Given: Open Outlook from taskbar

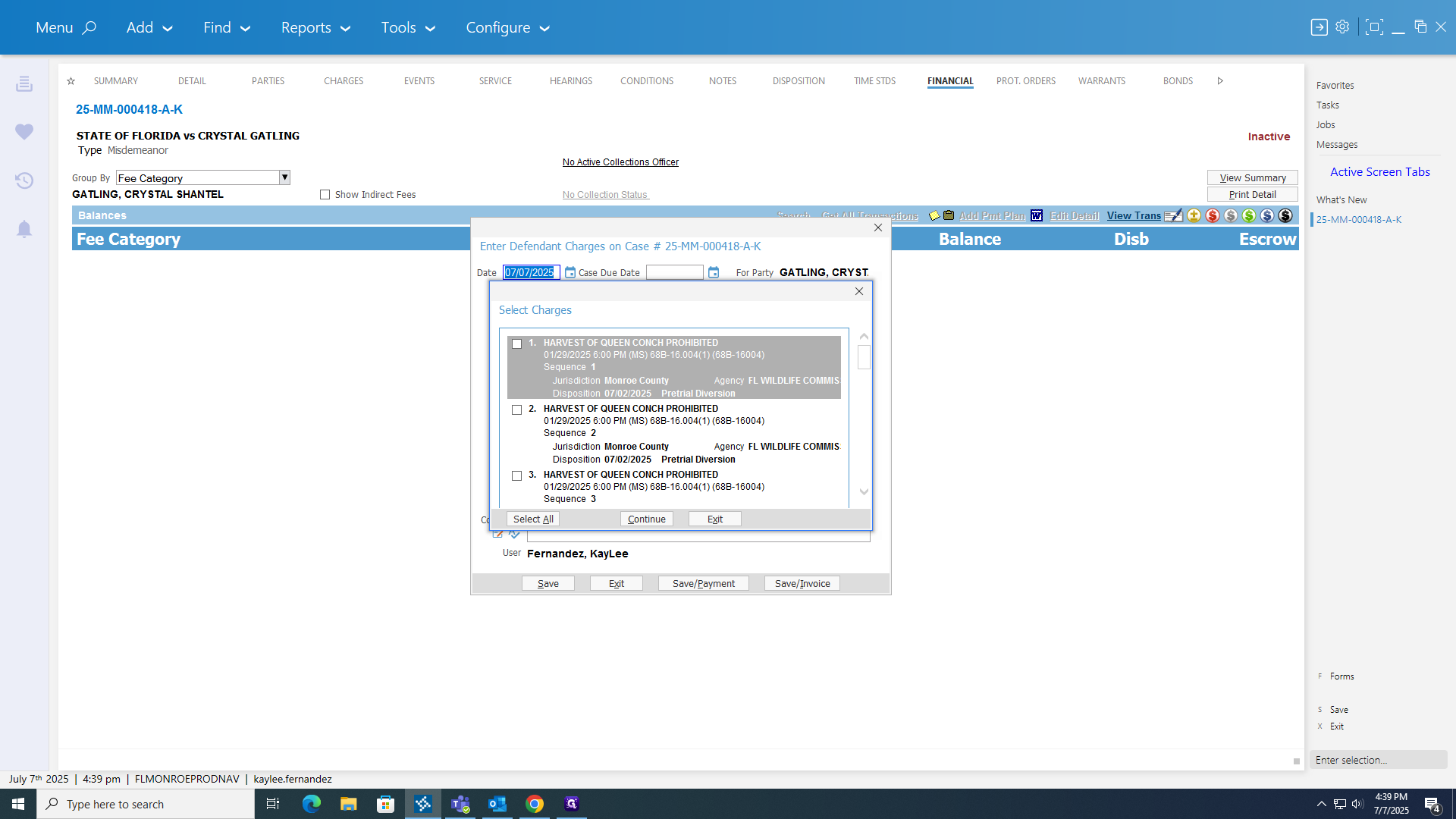Looking at the screenshot, I should [x=497, y=804].
